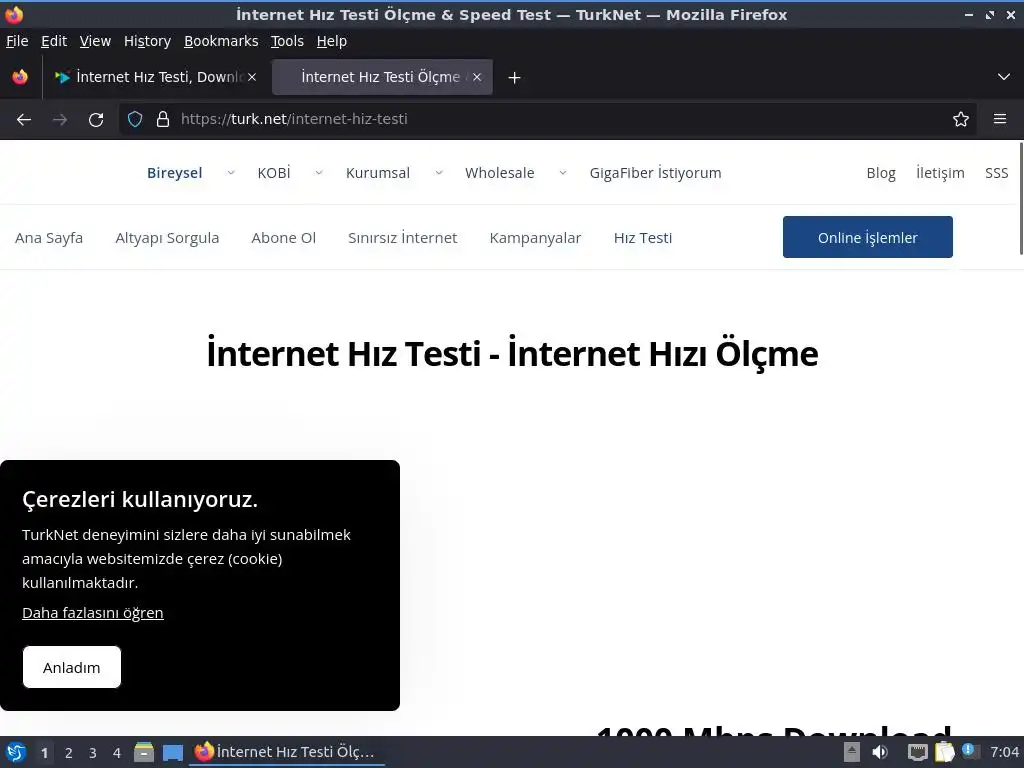This screenshot has height=768, width=1024.
Task: Close the active TurkNet tab
Action: (477, 77)
